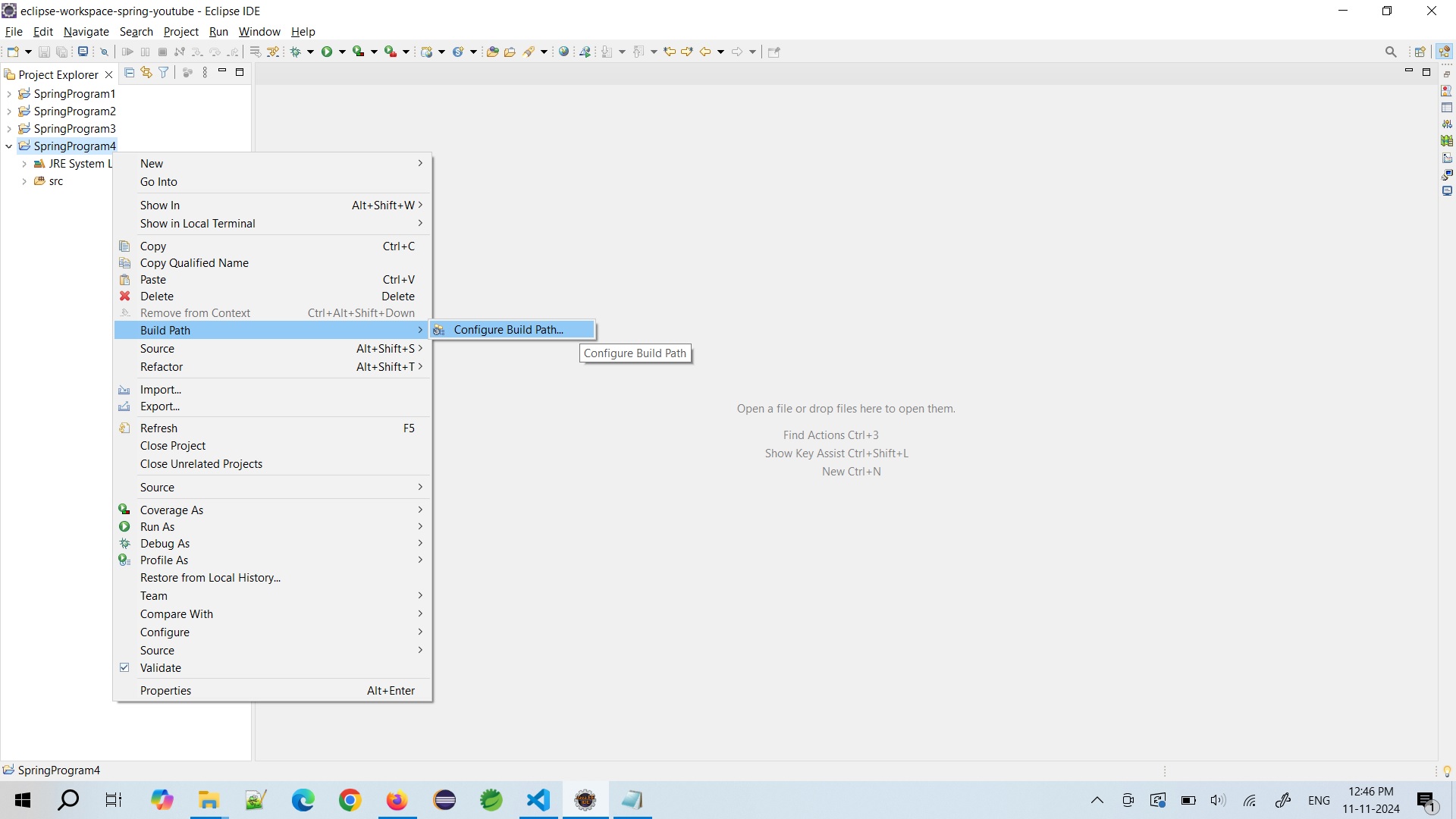Click the Save All toolbar icon
1456x819 pixels.
62,52
